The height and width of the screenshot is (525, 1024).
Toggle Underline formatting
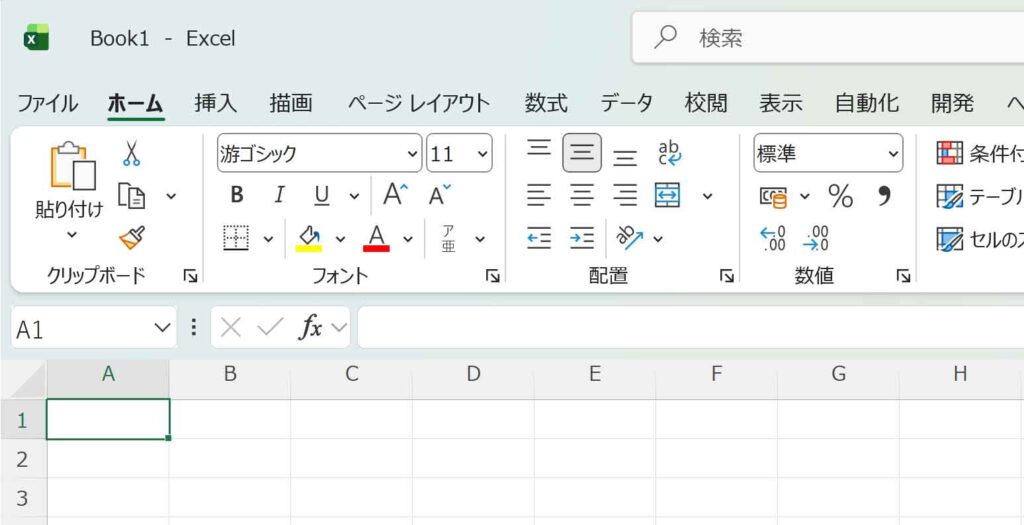pyautogui.click(x=321, y=195)
